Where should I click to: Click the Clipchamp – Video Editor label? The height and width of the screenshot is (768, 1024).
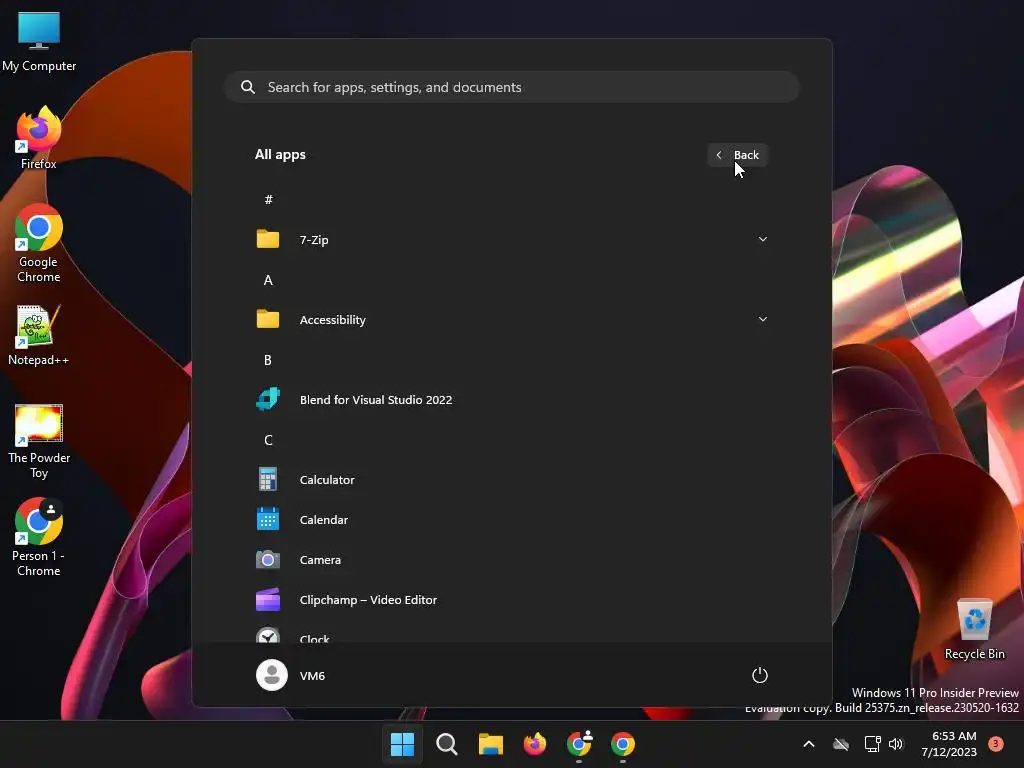368,600
